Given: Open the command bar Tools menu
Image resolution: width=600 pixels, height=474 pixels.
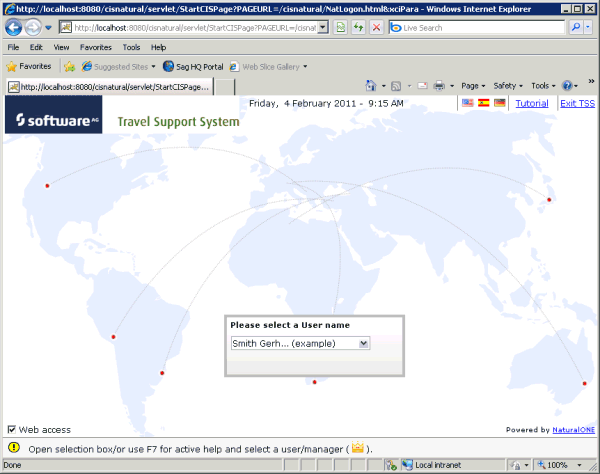Looking at the screenshot, I should click(x=543, y=86).
